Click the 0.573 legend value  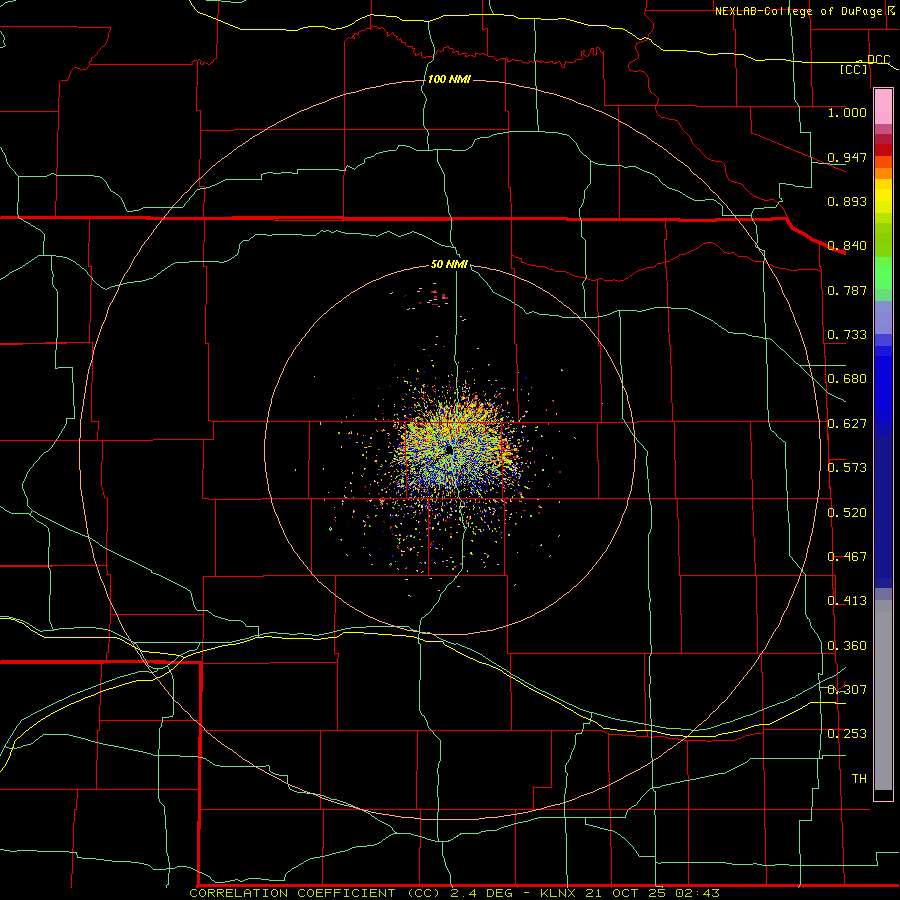point(847,468)
